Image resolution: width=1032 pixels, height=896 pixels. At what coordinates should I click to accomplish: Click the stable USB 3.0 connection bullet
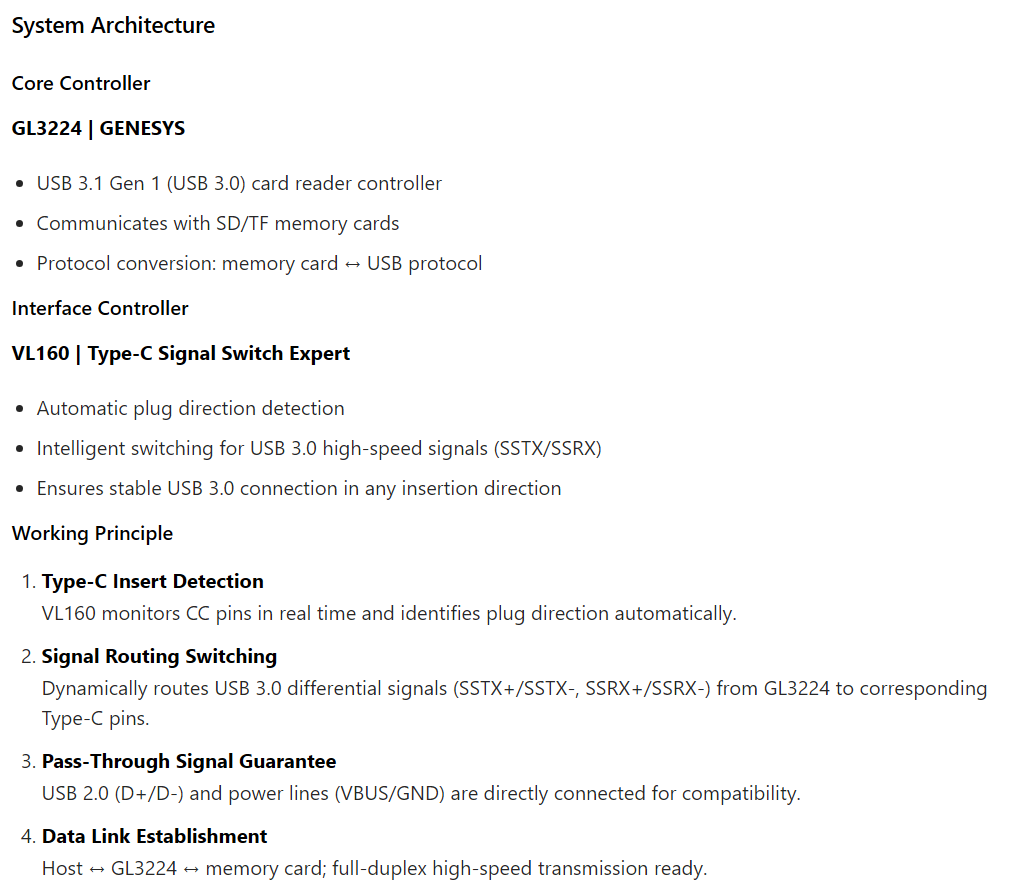click(x=299, y=488)
